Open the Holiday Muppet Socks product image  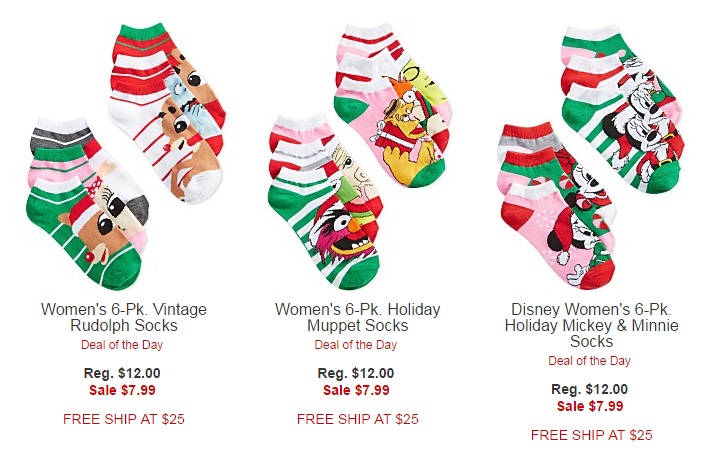coord(359,157)
